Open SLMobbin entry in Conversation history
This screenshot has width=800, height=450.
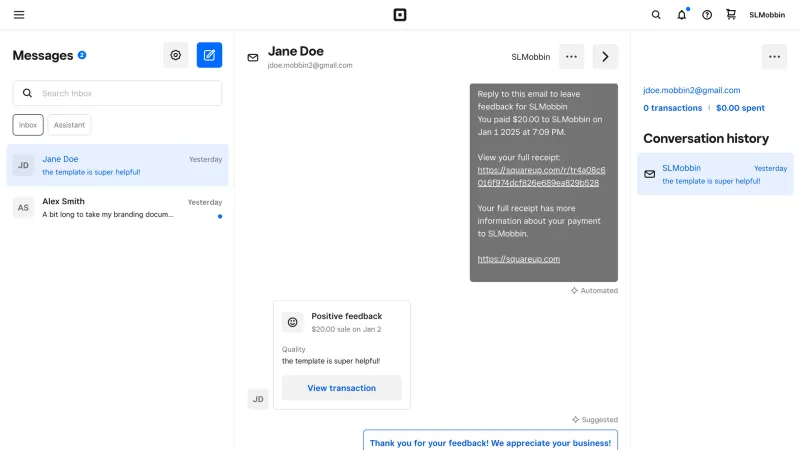(x=715, y=174)
